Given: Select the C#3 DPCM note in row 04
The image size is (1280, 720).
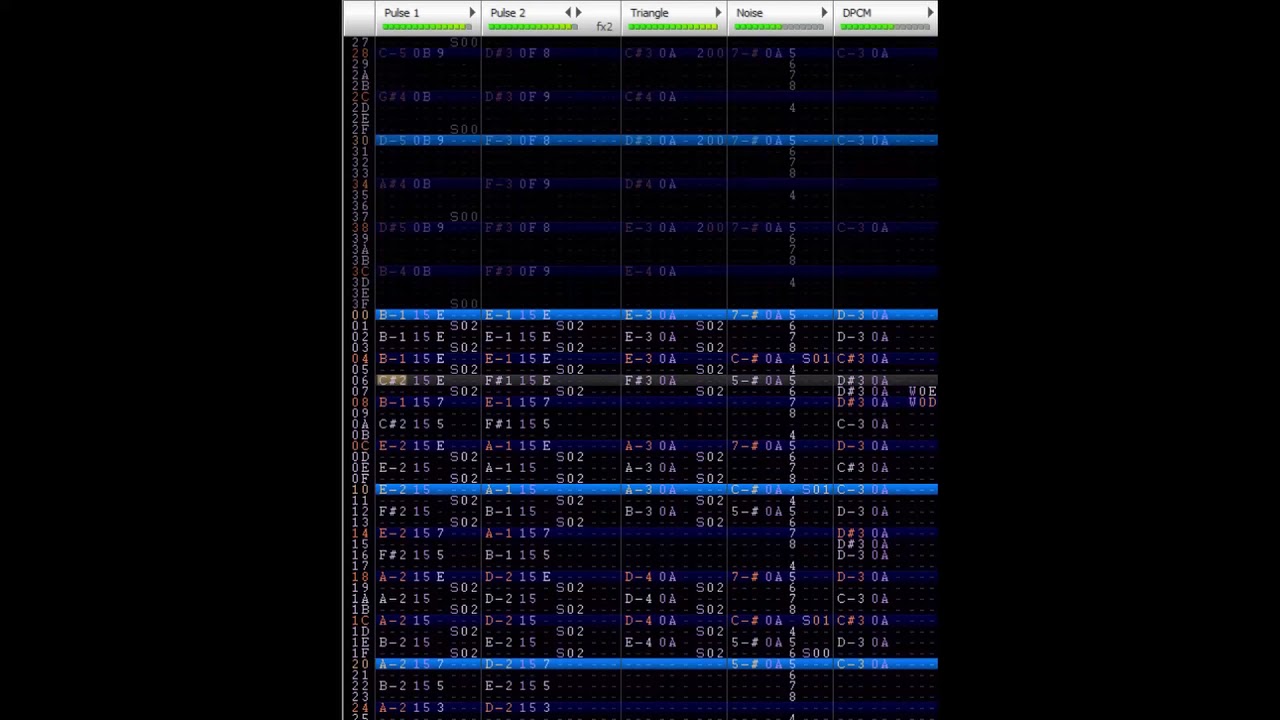Looking at the screenshot, I should (x=849, y=359).
